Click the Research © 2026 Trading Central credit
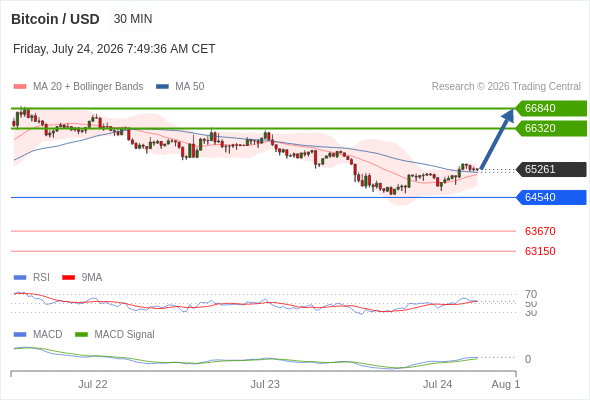The height and width of the screenshot is (400, 590). (506, 87)
